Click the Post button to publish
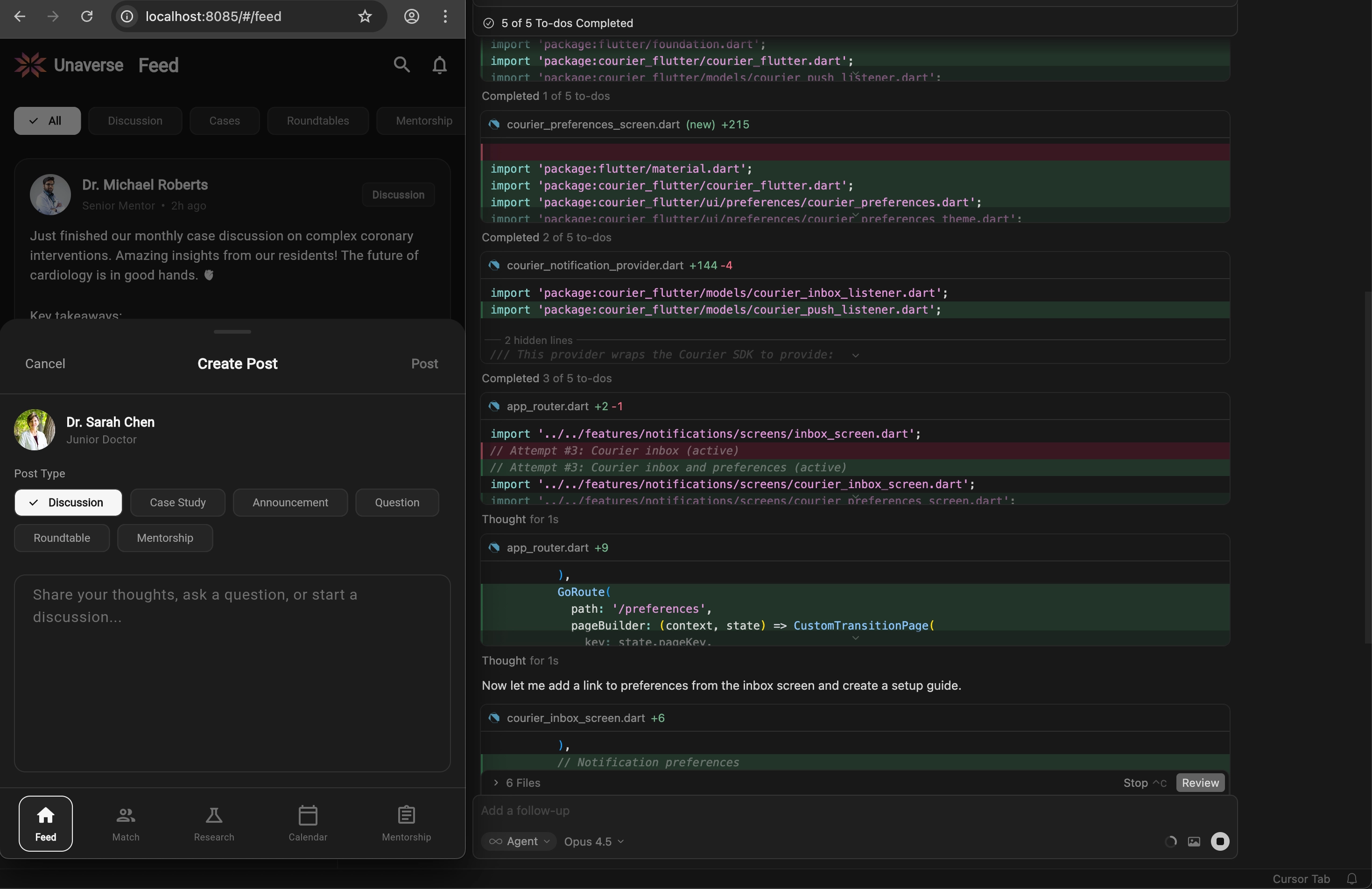The image size is (1372, 889). (x=424, y=363)
